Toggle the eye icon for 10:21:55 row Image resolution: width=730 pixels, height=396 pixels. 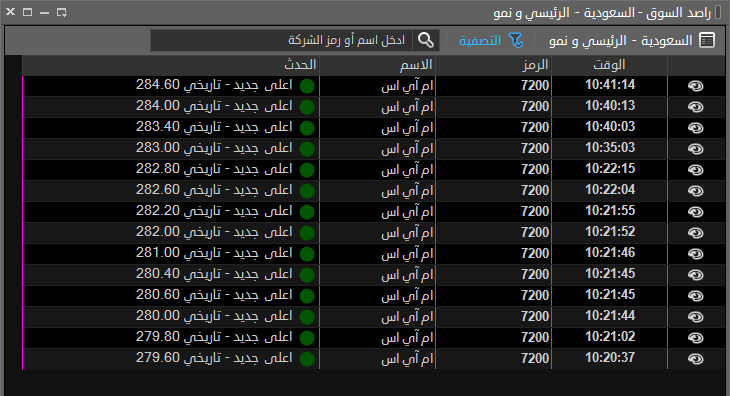point(696,212)
